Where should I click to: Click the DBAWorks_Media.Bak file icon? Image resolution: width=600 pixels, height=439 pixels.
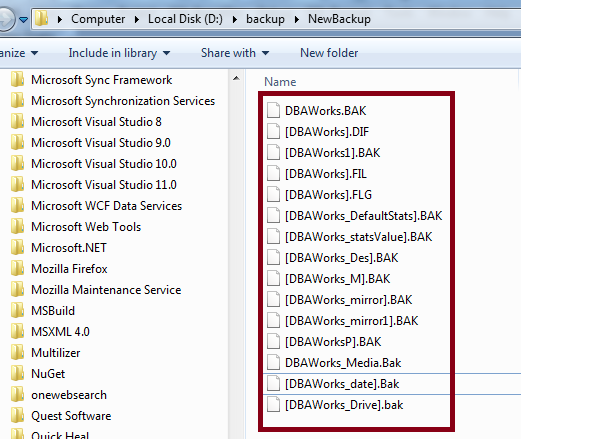(273, 362)
